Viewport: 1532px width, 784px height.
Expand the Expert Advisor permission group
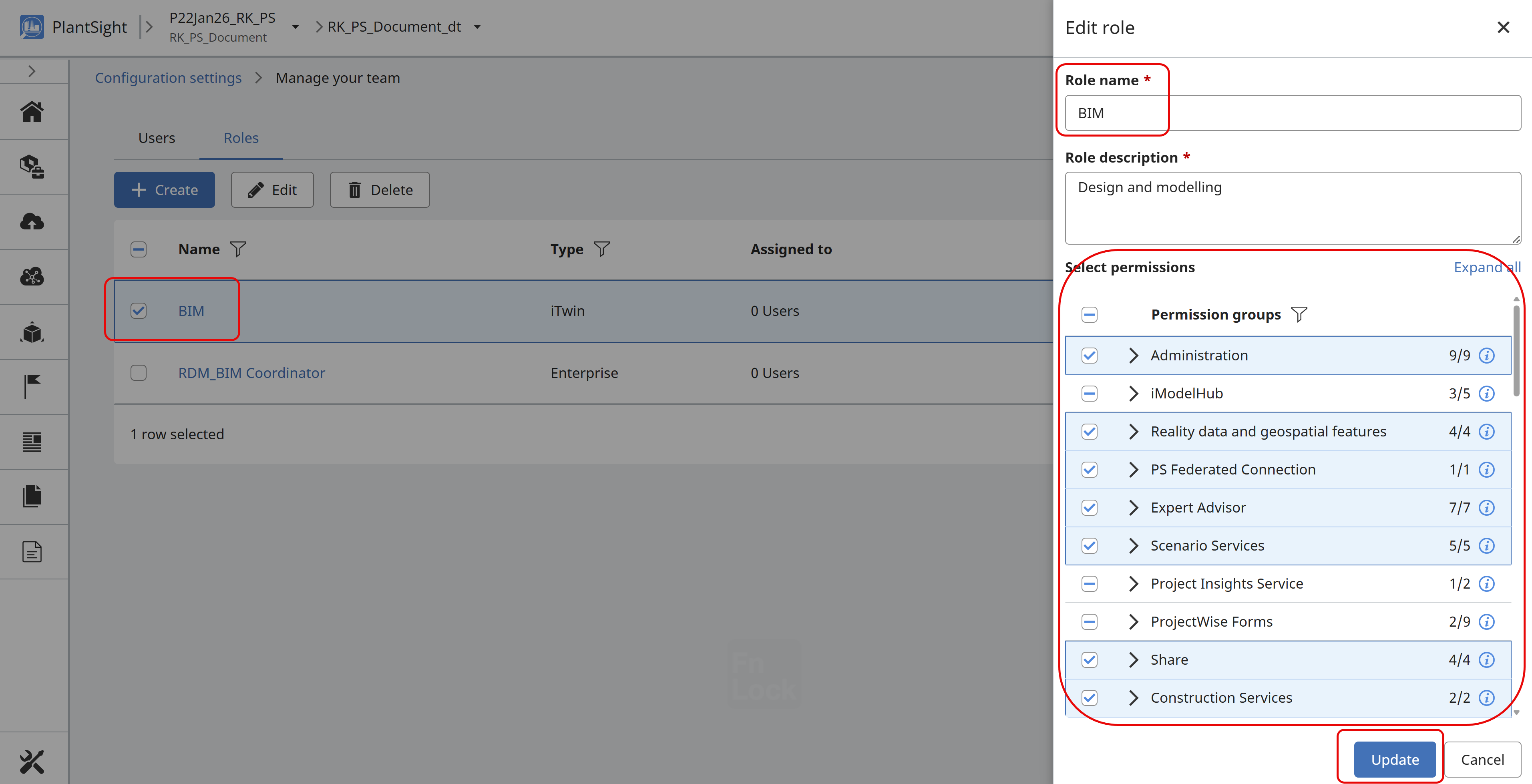(x=1133, y=508)
